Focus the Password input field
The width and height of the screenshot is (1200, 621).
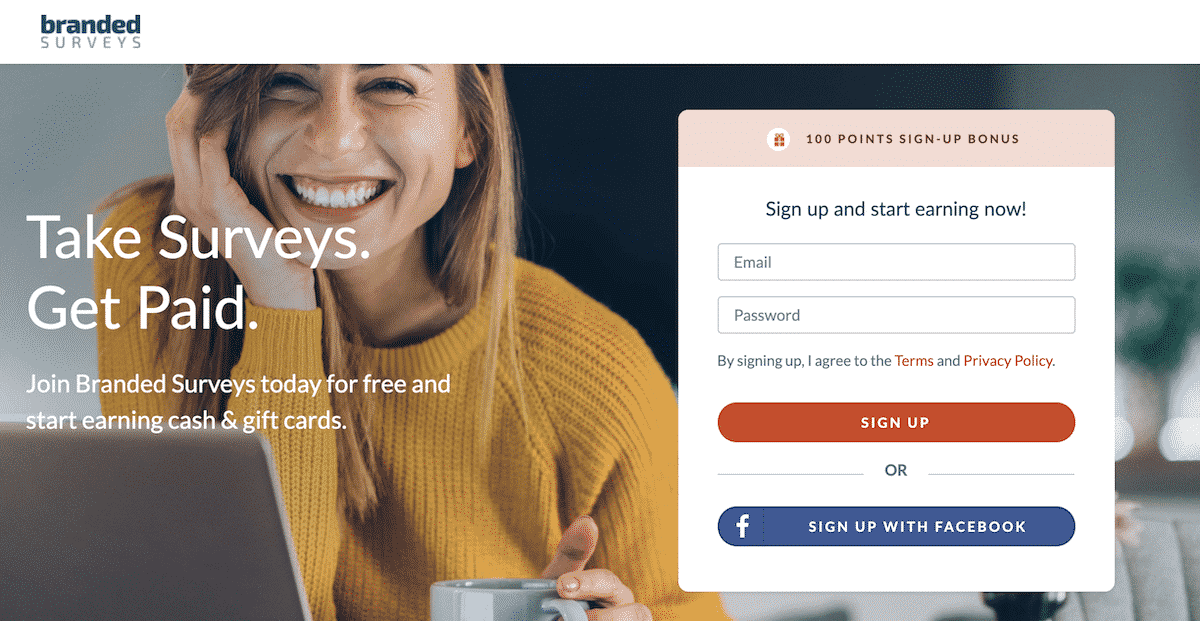[896, 315]
